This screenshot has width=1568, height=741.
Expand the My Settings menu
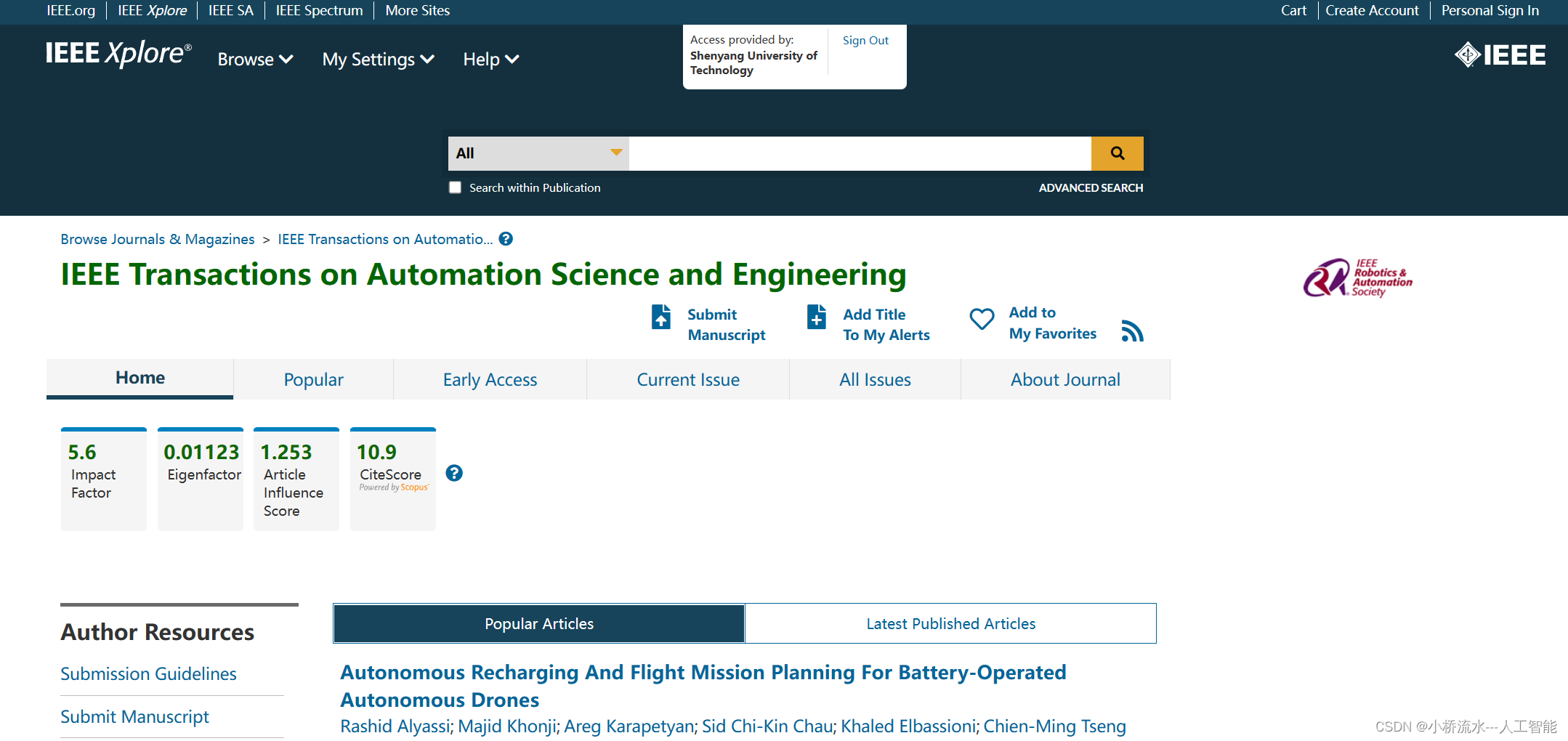[378, 60]
